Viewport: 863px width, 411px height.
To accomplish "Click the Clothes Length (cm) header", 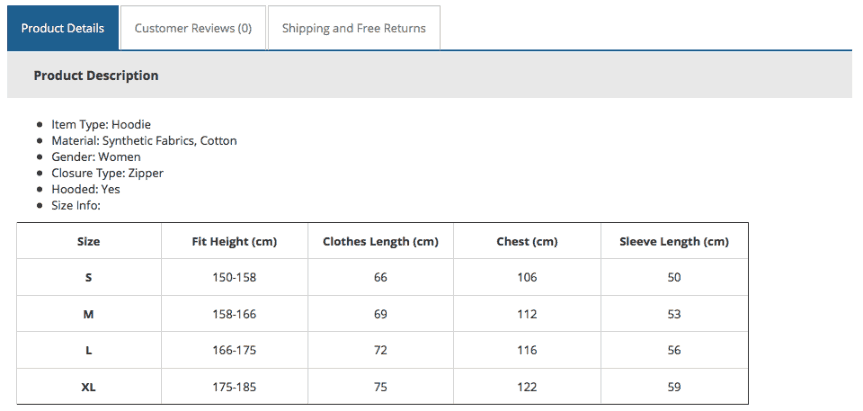I will click(x=380, y=241).
